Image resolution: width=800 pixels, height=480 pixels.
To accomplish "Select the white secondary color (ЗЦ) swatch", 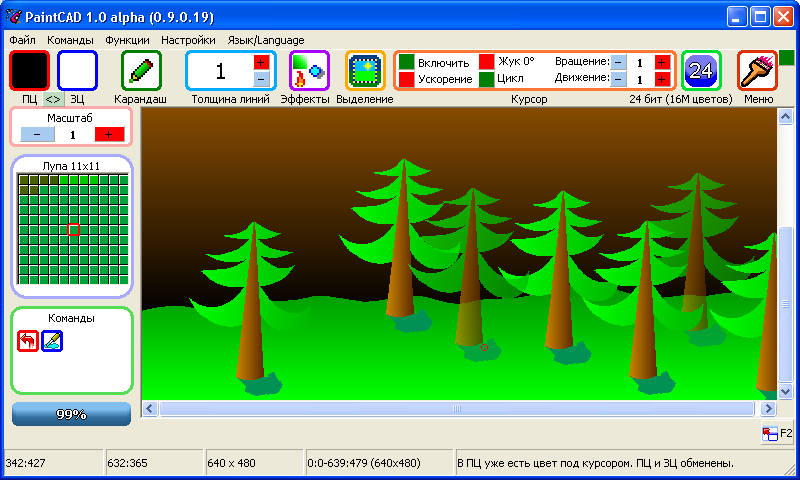I will coord(77,70).
